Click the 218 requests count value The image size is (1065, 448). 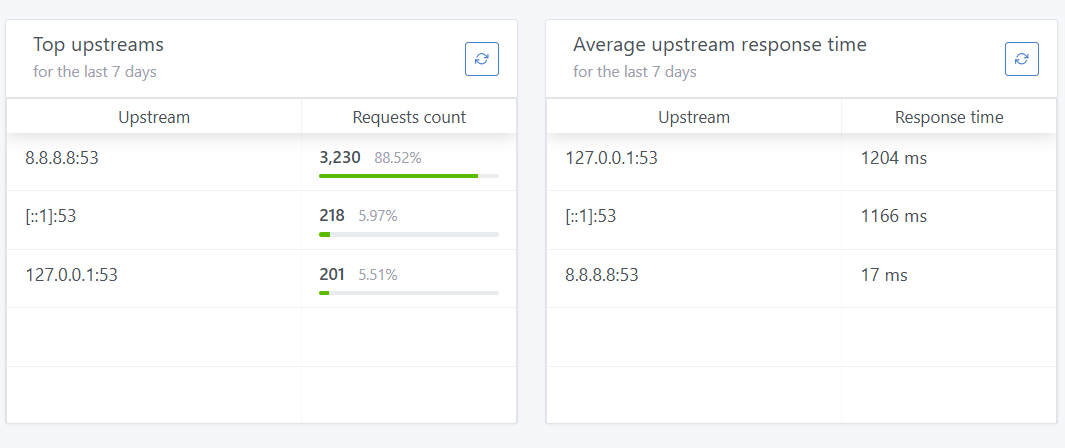(x=332, y=215)
